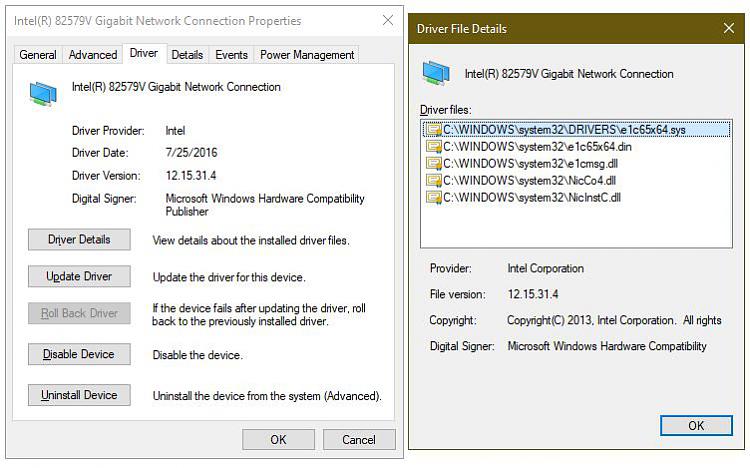Open Driver Details button
Screen dimensions: 750x468
click(x=79, y=239)
